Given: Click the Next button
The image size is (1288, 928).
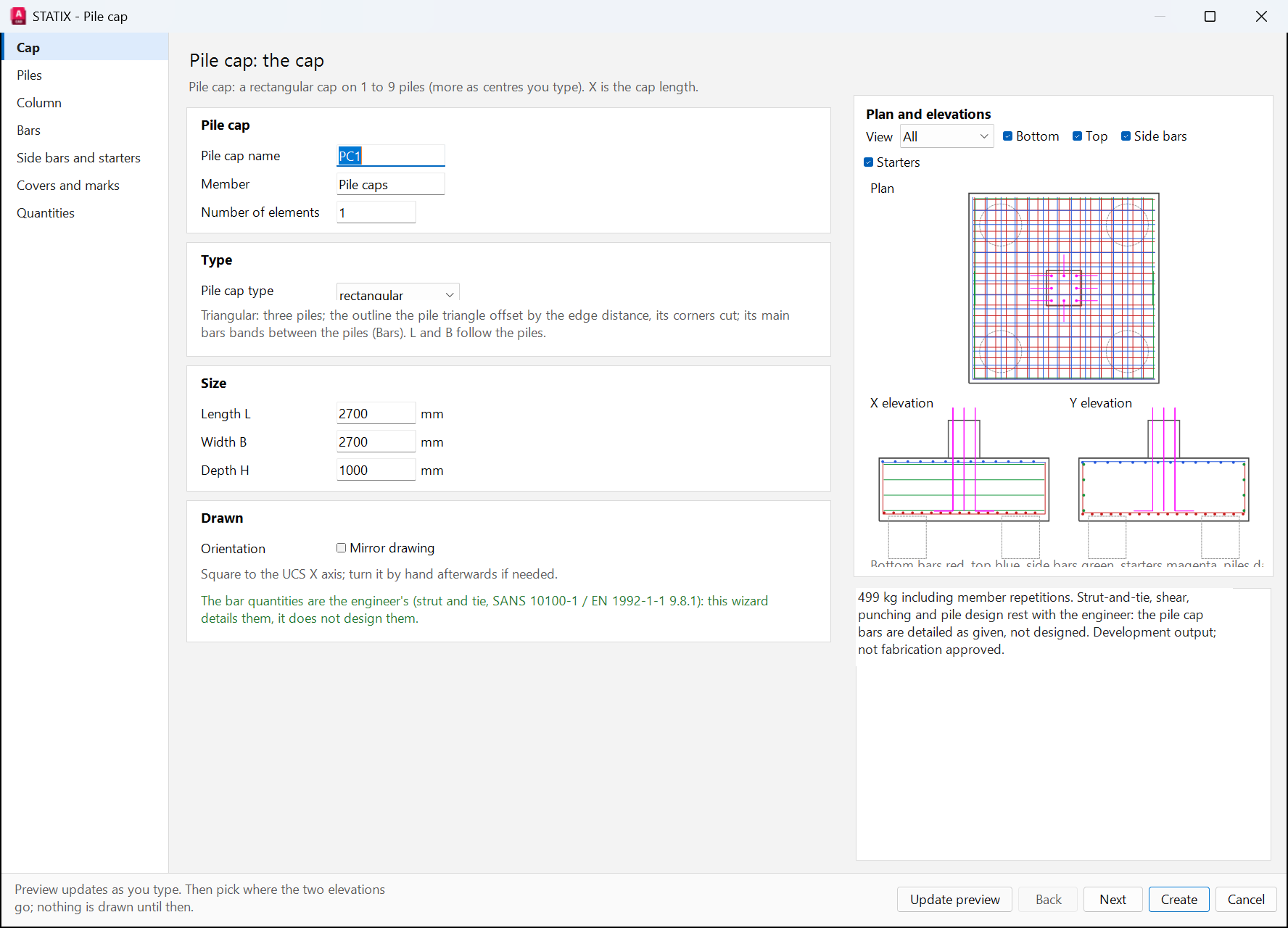Looking at the screenshot, I should (1112, 899).
